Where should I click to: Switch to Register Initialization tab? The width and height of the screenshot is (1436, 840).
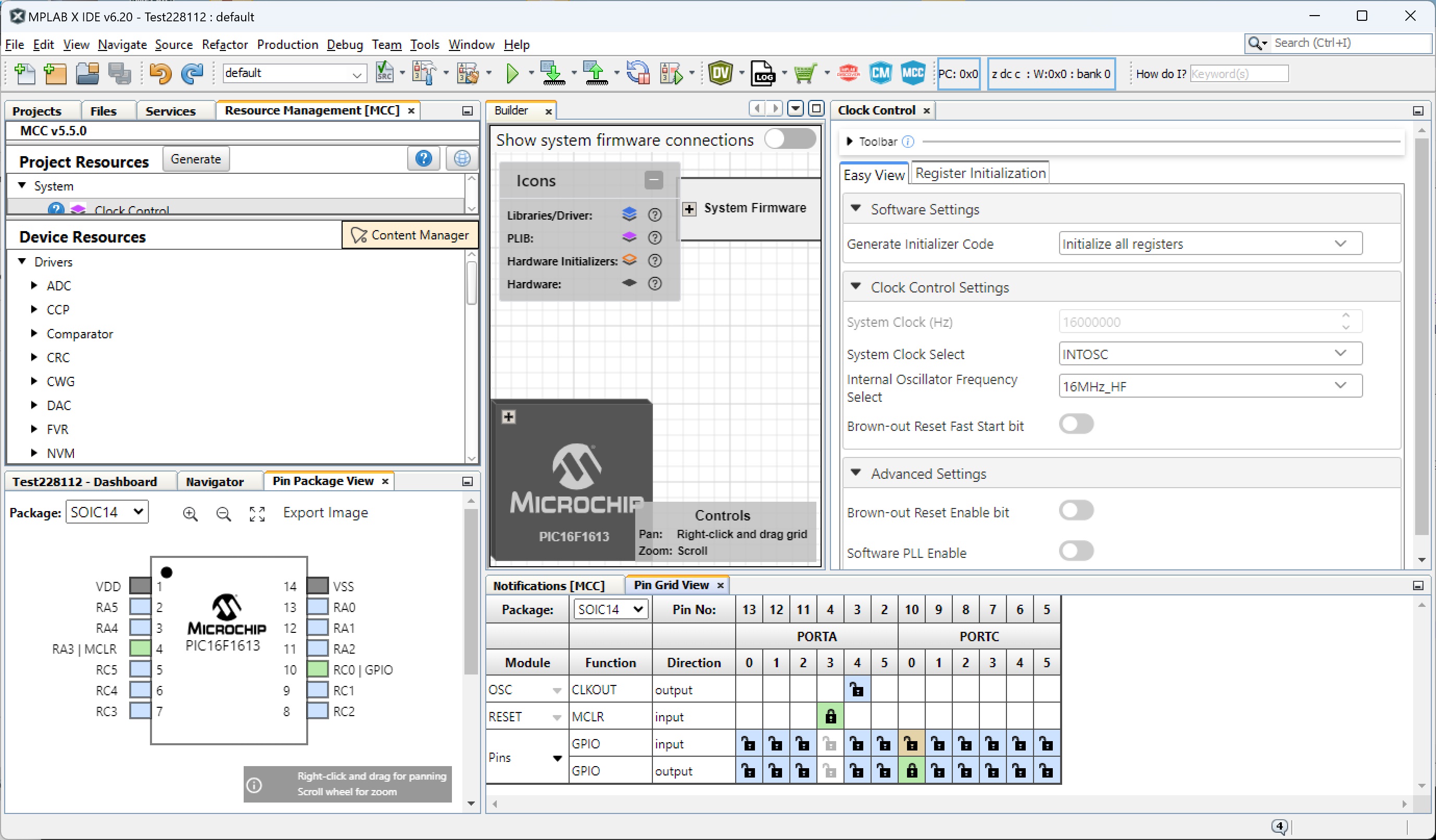[x=979, y=173]
